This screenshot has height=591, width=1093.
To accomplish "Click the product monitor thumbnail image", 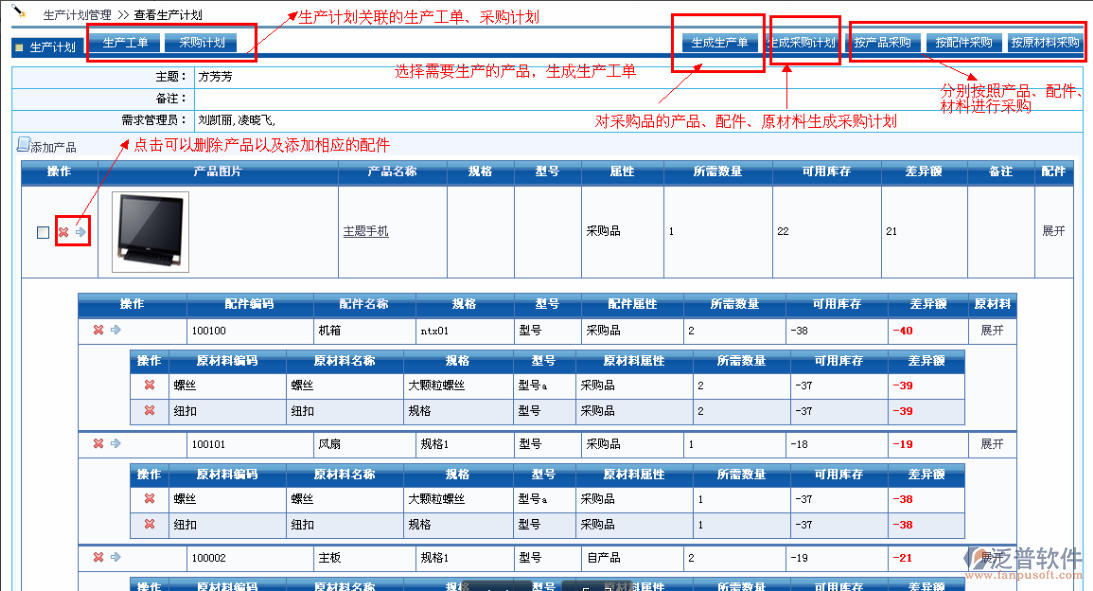I will click(x=149, y=231).
